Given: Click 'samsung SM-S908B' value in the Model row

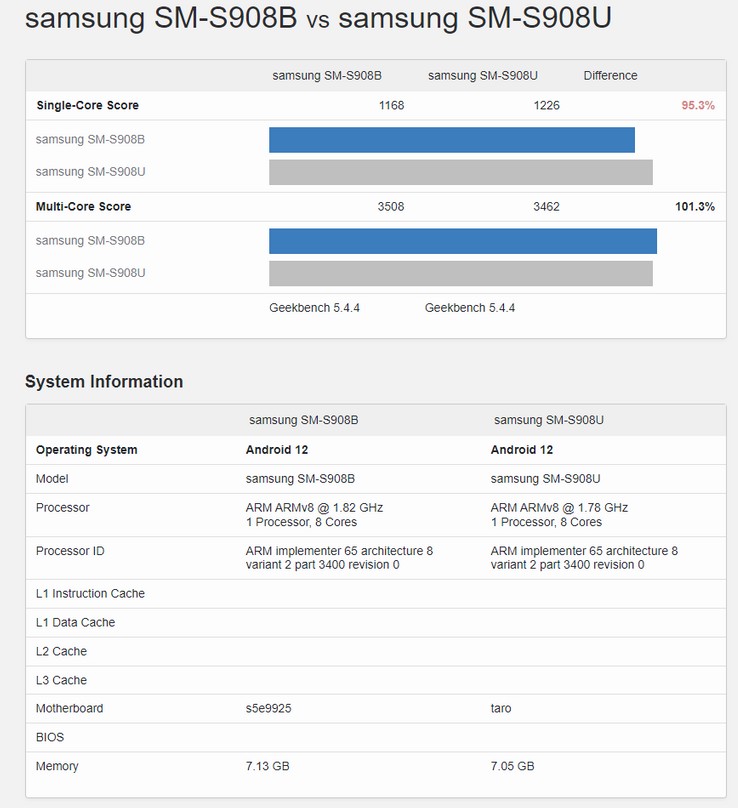Looking at the screenshot, I should [300, 479].
